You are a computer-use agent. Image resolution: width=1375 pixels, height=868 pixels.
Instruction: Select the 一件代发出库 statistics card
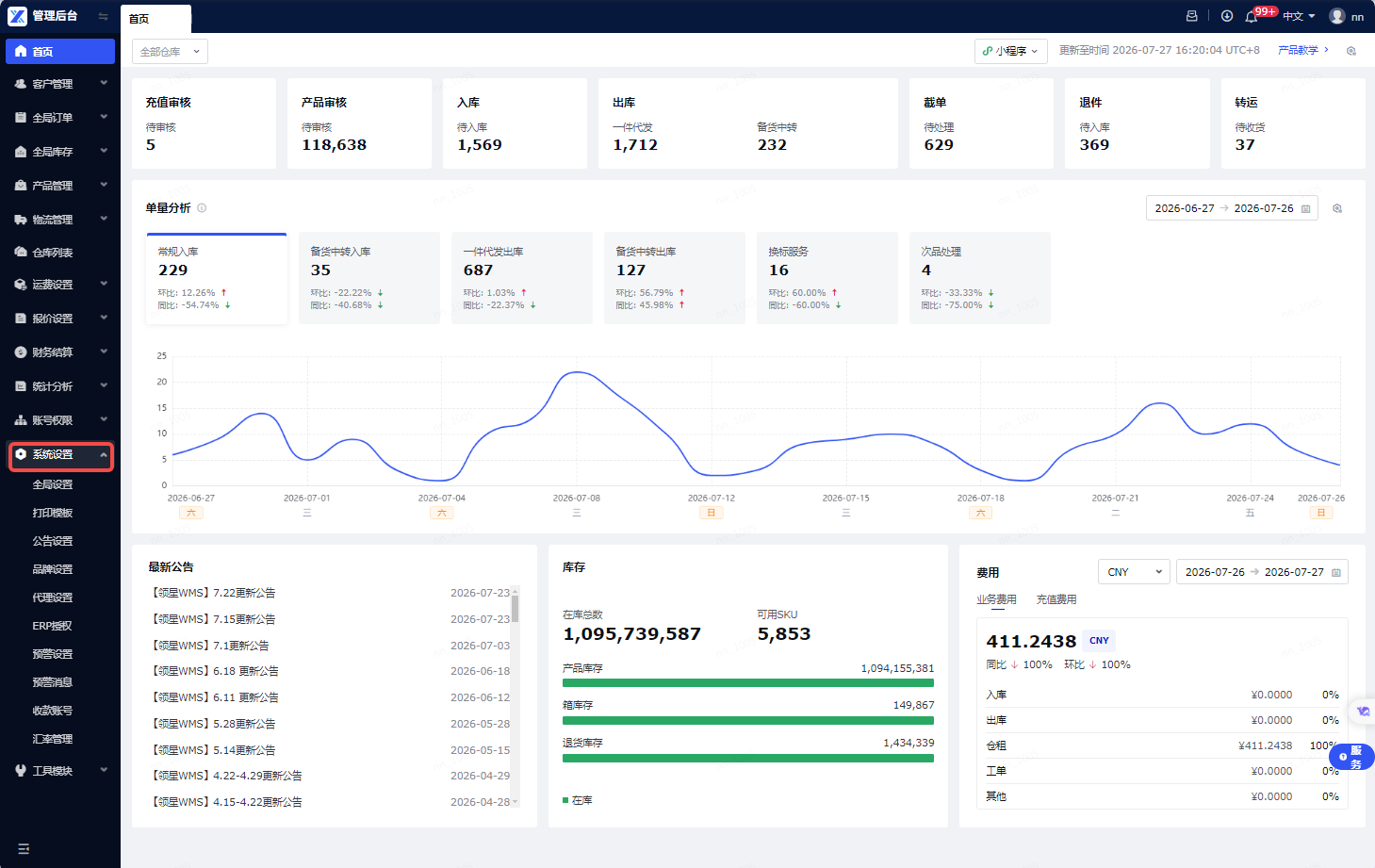[522, 278]
